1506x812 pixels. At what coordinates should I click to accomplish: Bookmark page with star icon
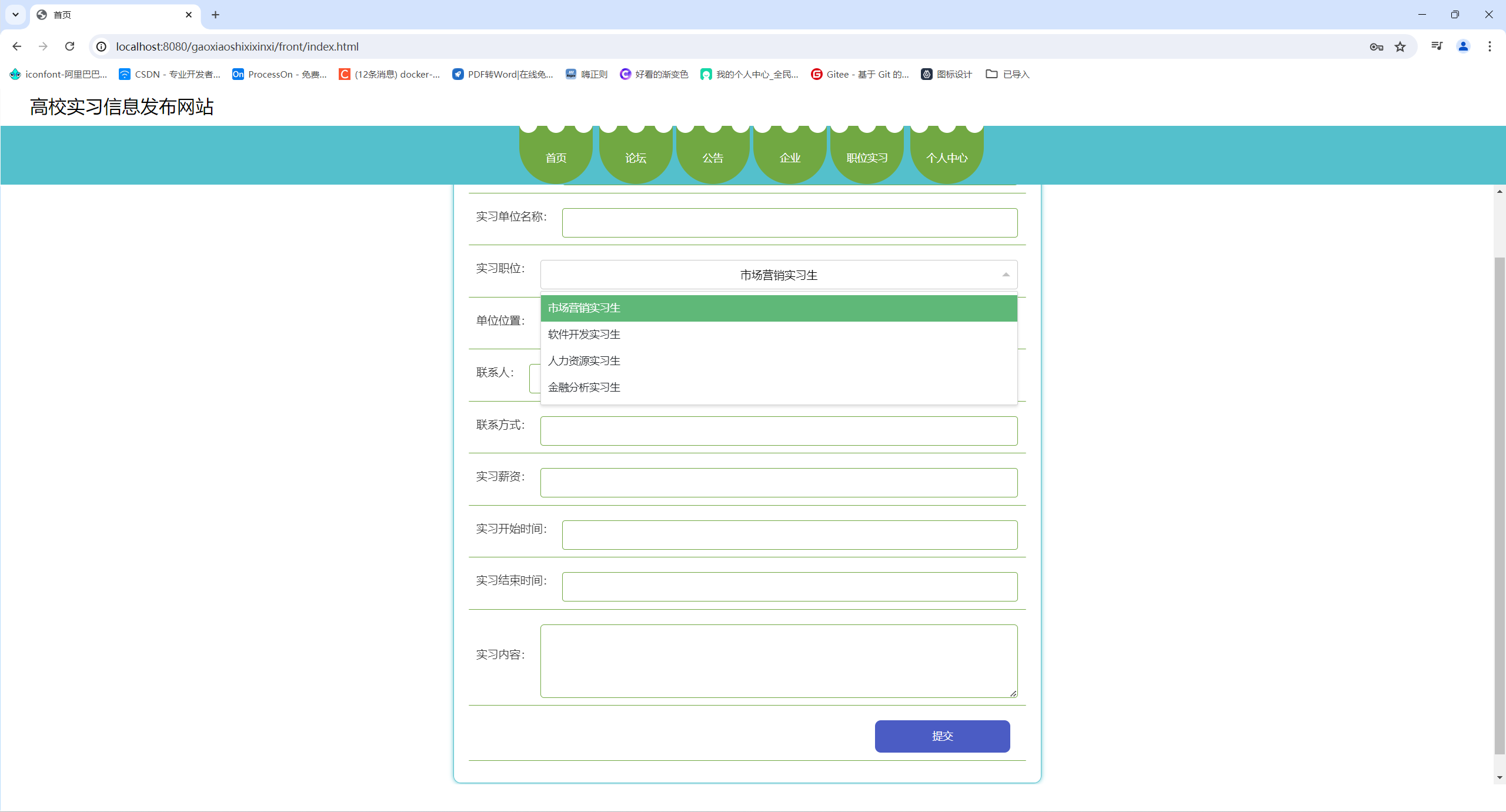pyautogui.click(x=1400, y=46)
